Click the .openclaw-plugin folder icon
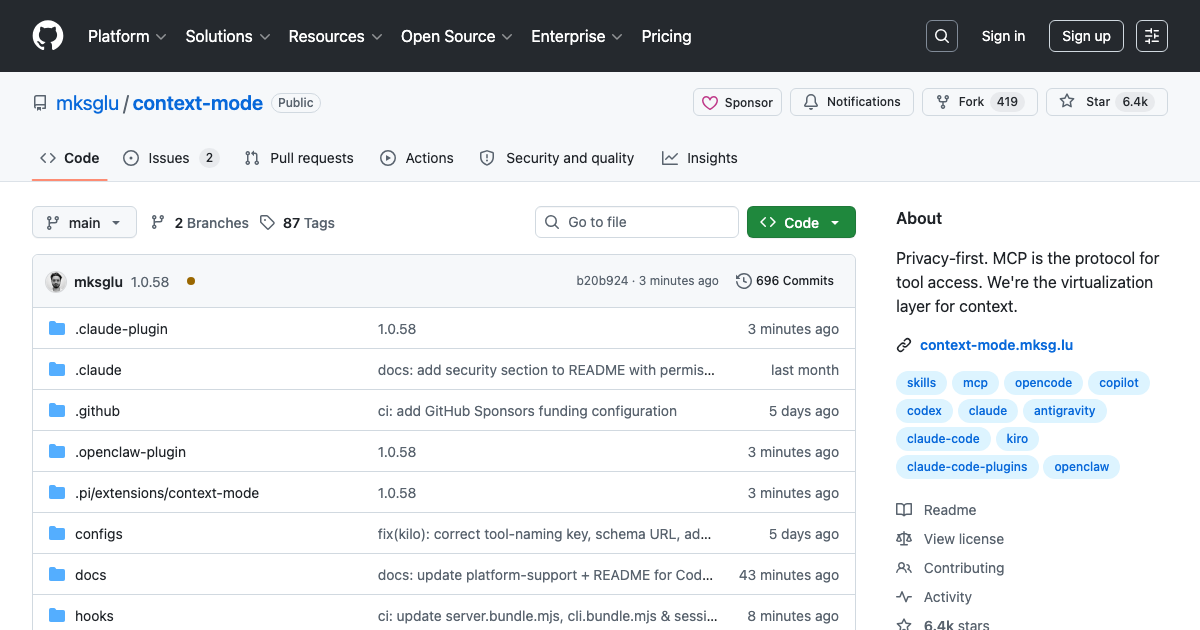The image size is (1200, 630). 57,452
